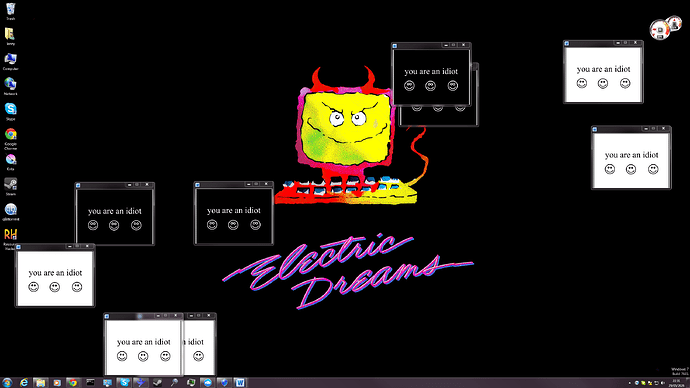Open File Explorer from the taskbar
The width and height of the screenshot is (690, 388).
(40, 383)
